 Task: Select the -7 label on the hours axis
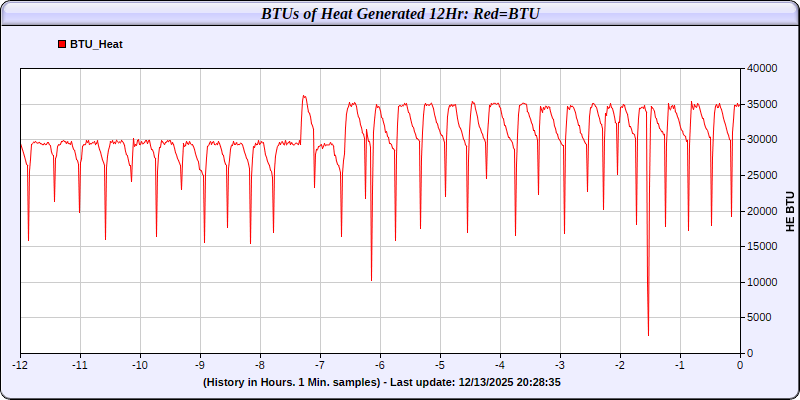pos(320,365)
